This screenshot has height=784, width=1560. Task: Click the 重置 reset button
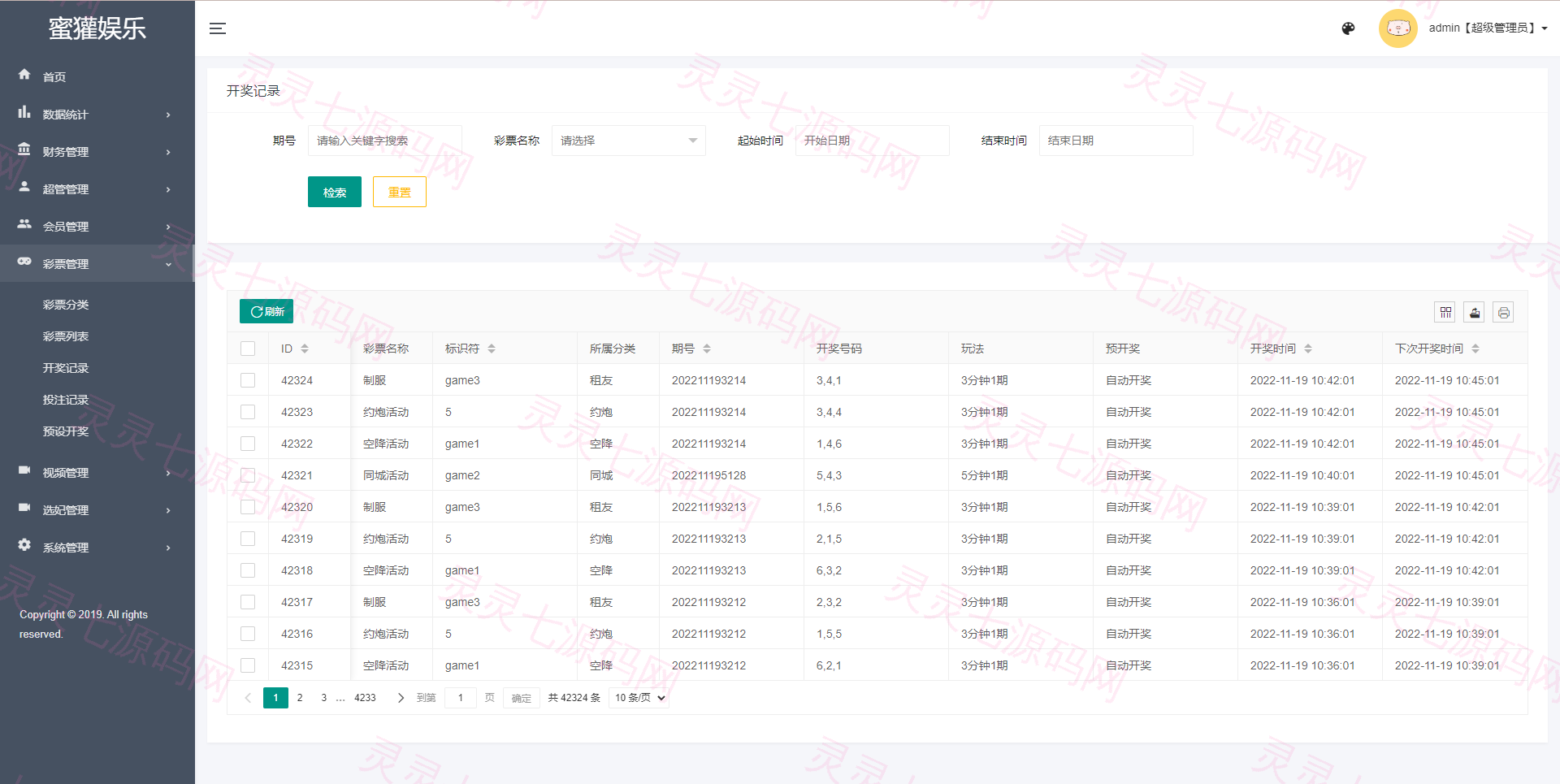point(400,192)
